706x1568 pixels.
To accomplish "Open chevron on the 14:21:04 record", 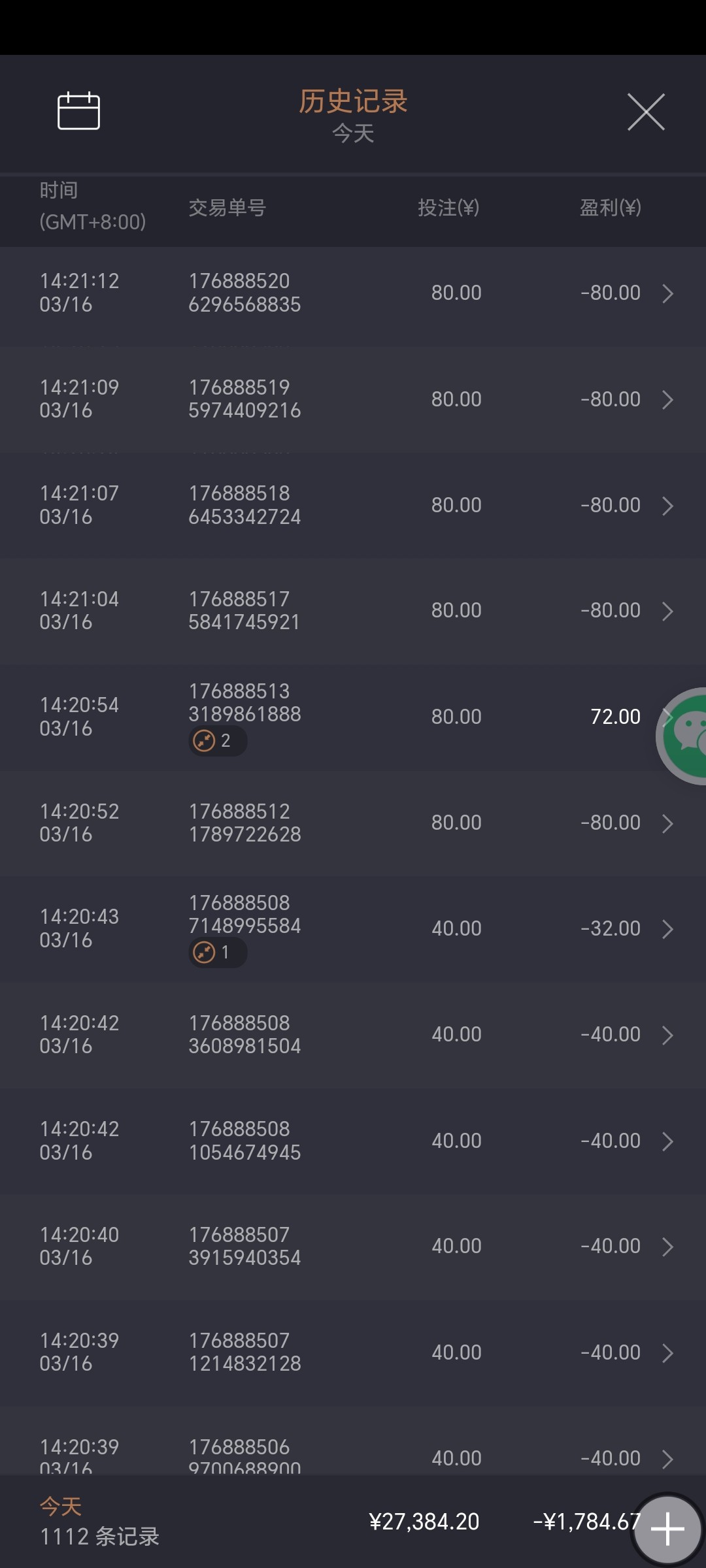I will (x=667, y=612).
